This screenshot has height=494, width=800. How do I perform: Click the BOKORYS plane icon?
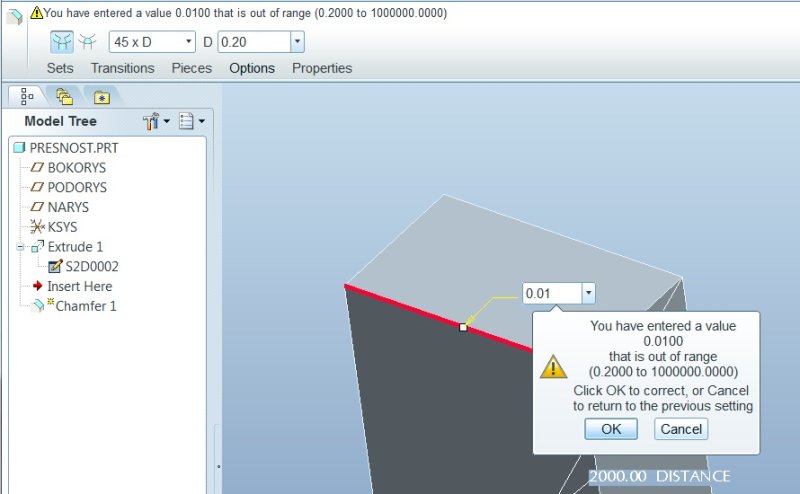(x=37, y=167)
